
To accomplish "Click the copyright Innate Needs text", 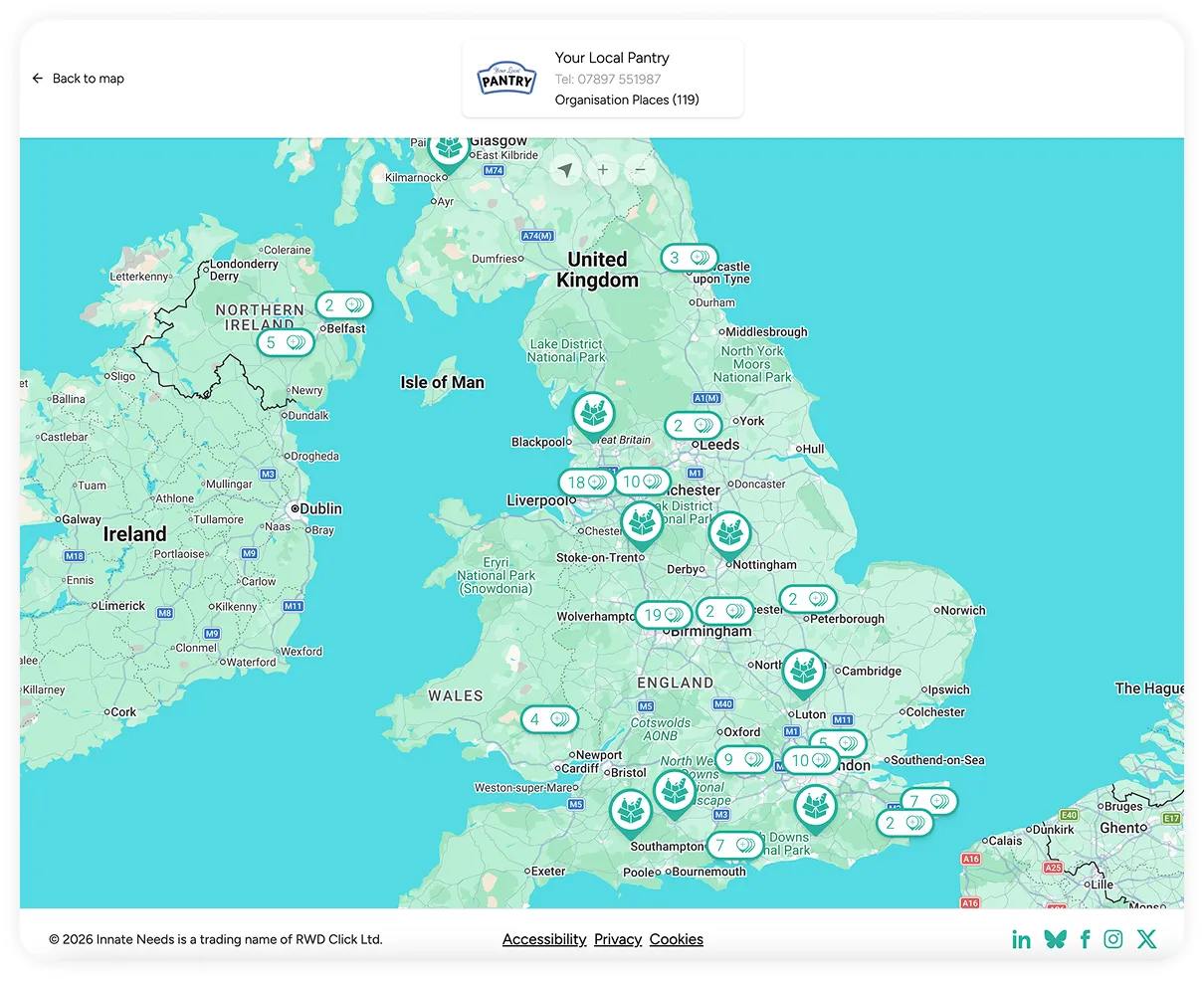I will pos(216,939).
